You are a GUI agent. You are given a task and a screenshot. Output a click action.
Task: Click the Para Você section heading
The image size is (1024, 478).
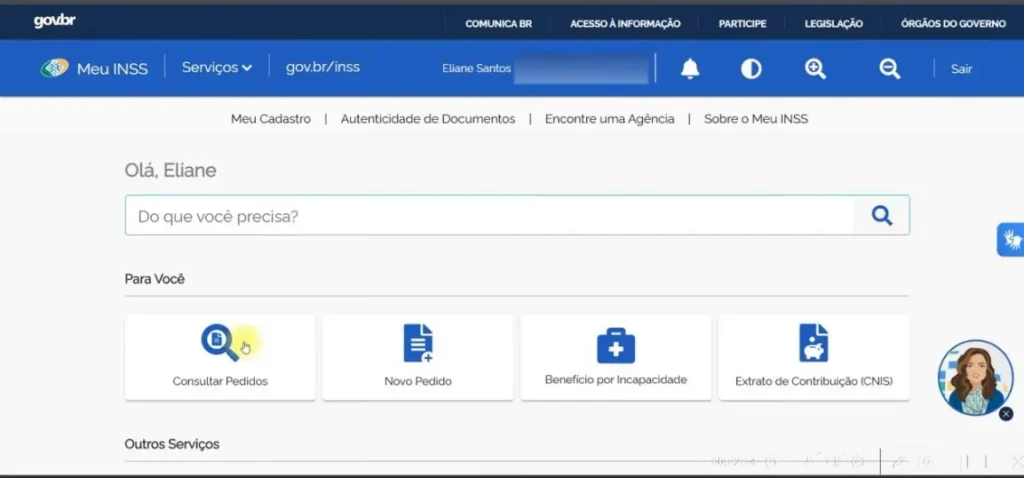[x=155, y=279]
